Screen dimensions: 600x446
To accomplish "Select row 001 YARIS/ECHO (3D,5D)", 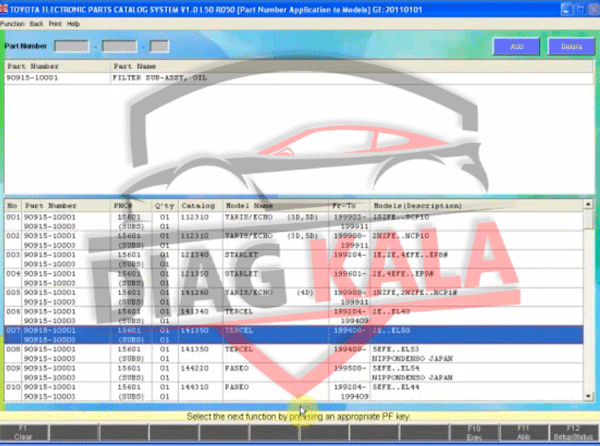I will (x=294, y=221).
